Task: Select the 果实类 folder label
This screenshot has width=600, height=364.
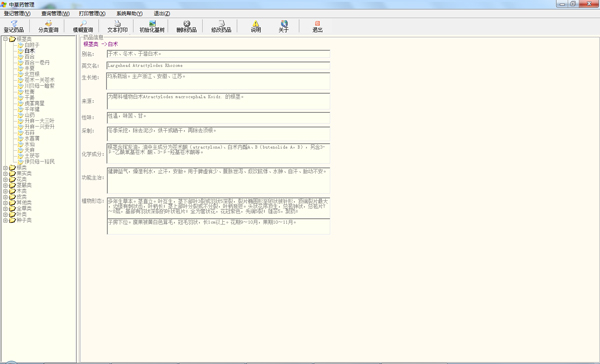Action: [x=24, y=173]
